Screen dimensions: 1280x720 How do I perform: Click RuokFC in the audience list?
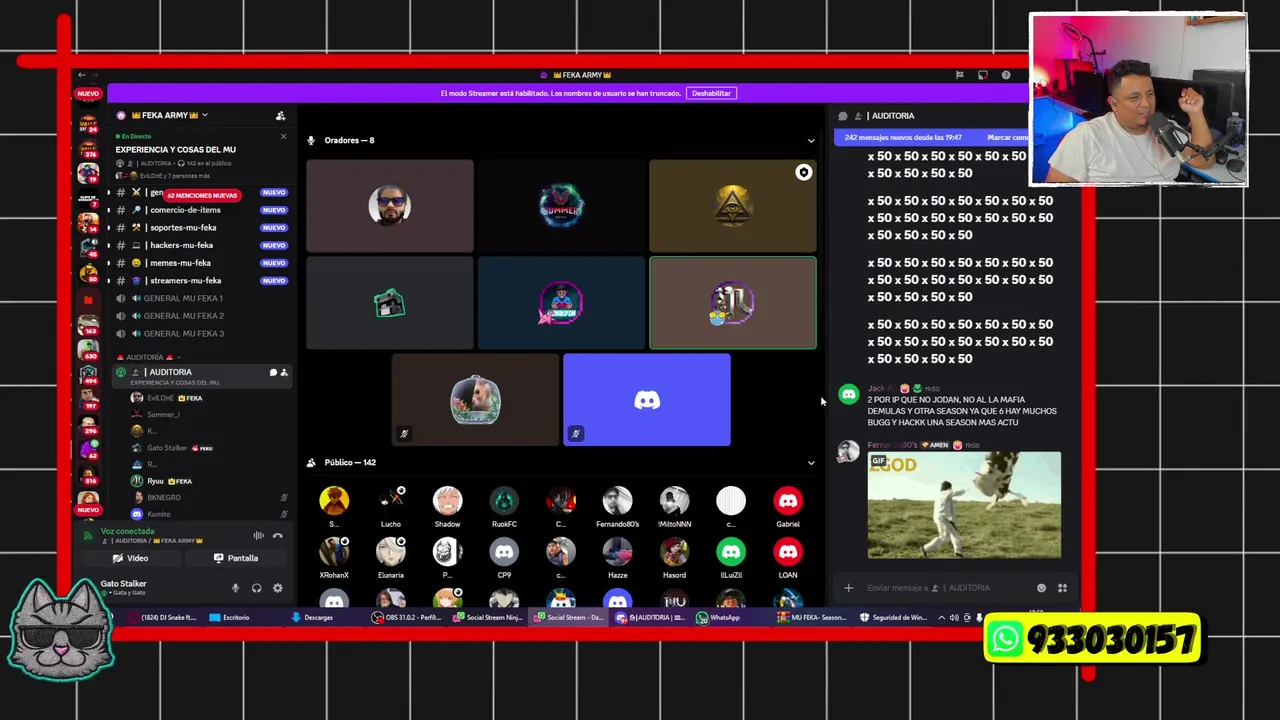504,507
